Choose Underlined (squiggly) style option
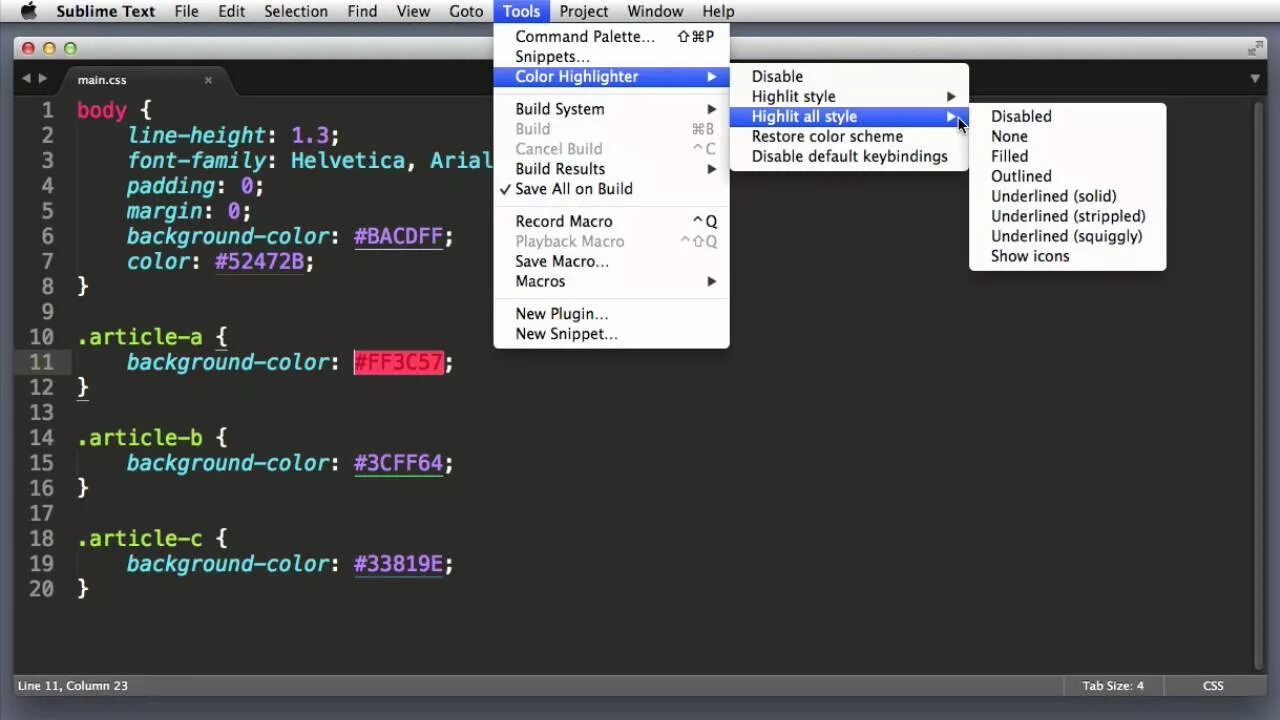Image resolution: width=1280 pixels, height=720 pixels. 1067,236
